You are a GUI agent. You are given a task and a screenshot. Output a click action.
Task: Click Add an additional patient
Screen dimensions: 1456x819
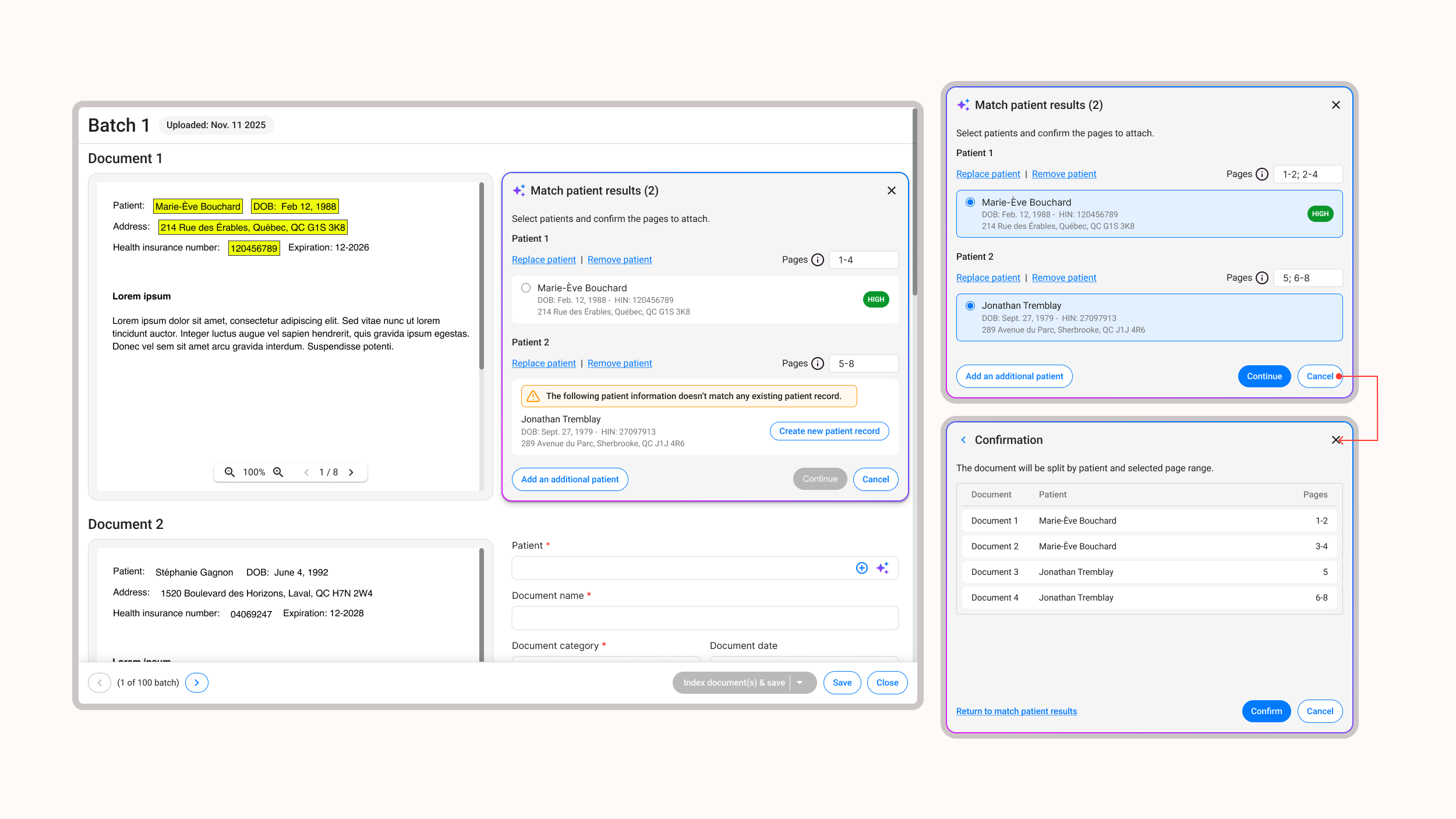pyautogui.click(x=570, y=479)
